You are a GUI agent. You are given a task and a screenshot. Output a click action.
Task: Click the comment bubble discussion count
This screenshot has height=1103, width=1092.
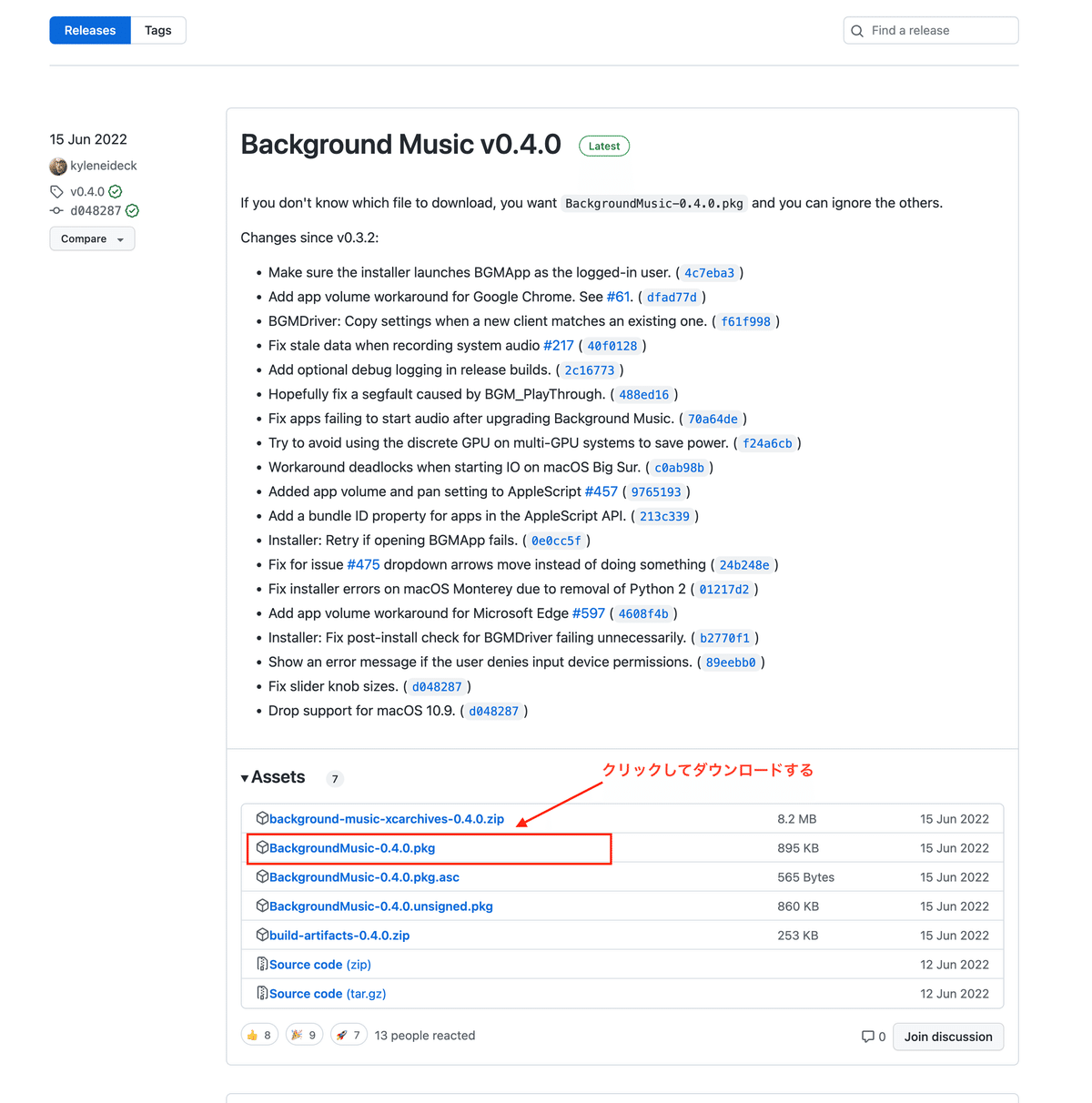pyautogui.click(x=873, y=1037)
